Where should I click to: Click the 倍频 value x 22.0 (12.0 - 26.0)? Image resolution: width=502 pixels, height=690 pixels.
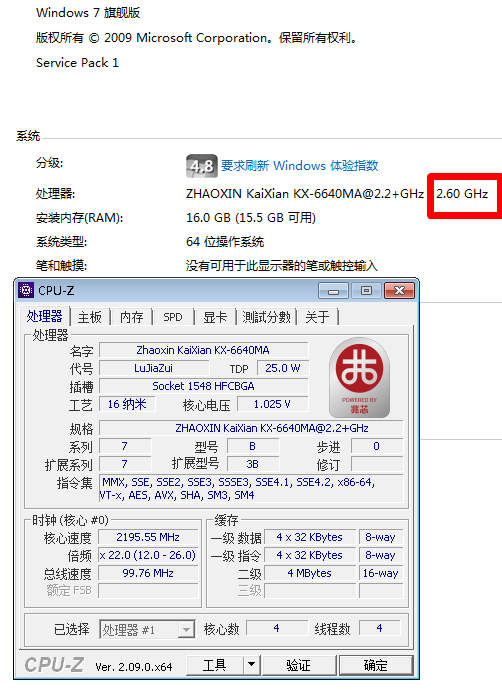(148, 555)
